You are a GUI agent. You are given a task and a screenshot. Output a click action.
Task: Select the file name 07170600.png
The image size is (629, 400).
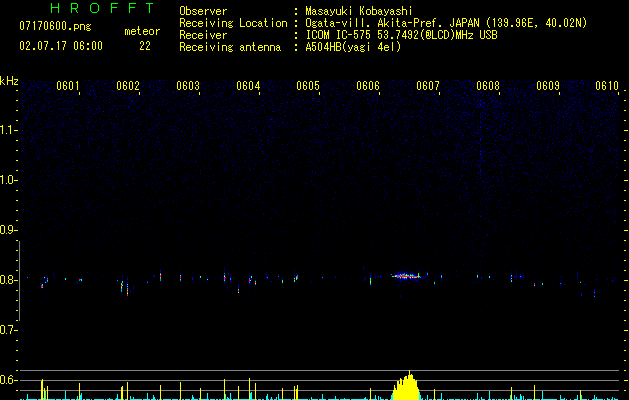[55, 27]
